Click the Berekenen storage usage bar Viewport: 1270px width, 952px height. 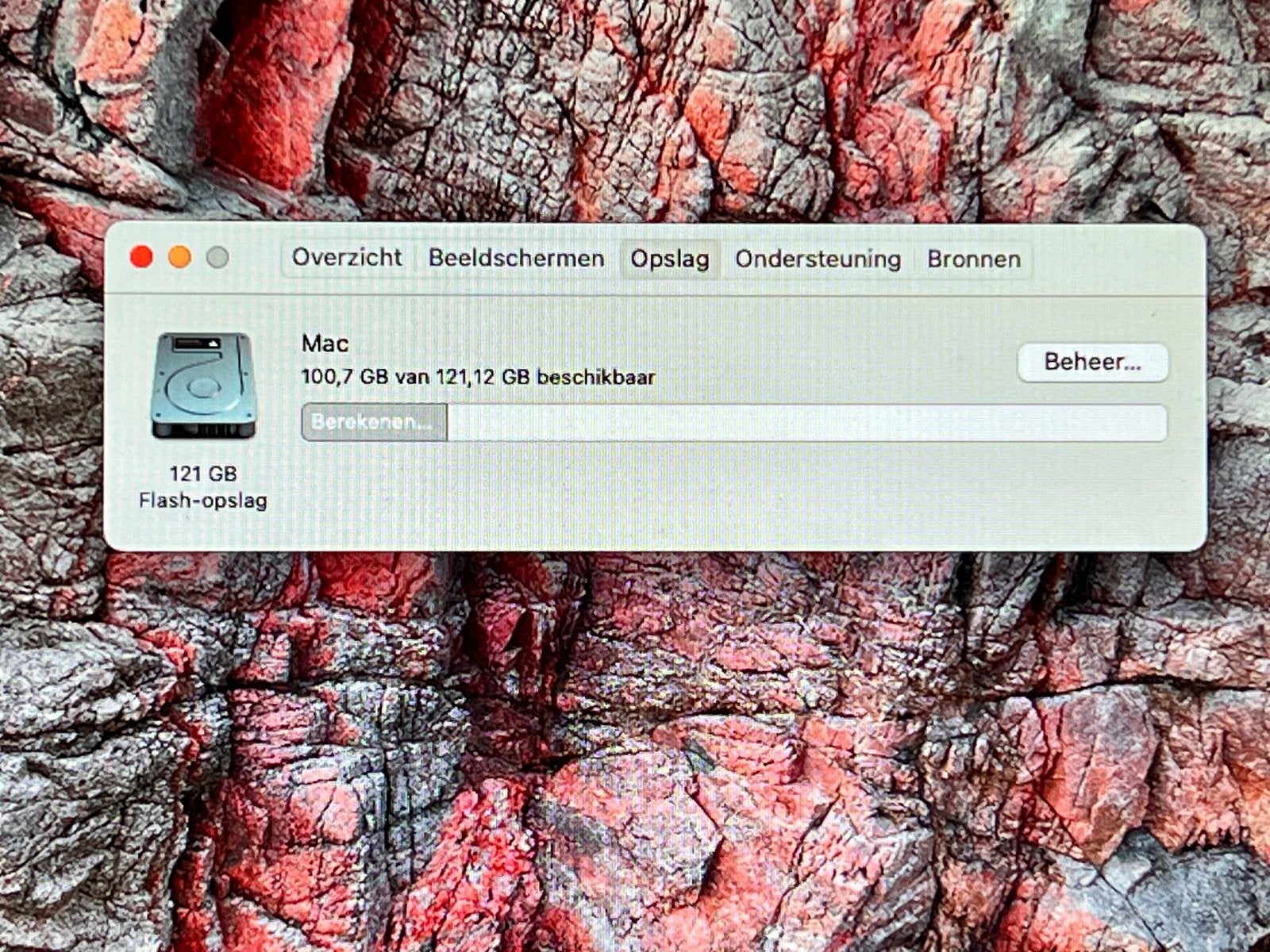click(x=733, y=422)
